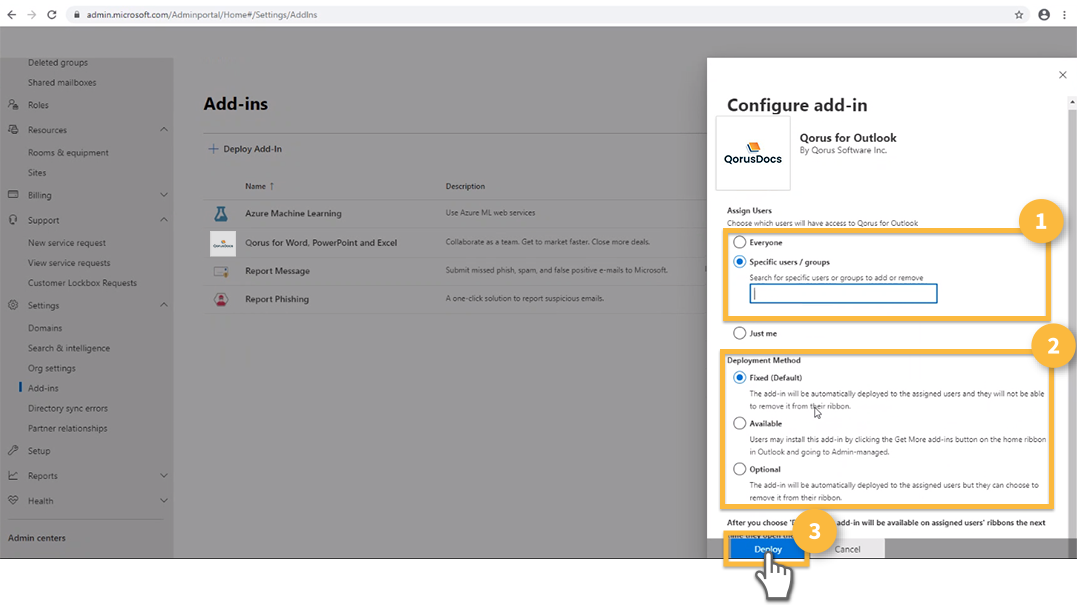Click the Report Message add-in icon

point(221,271)
